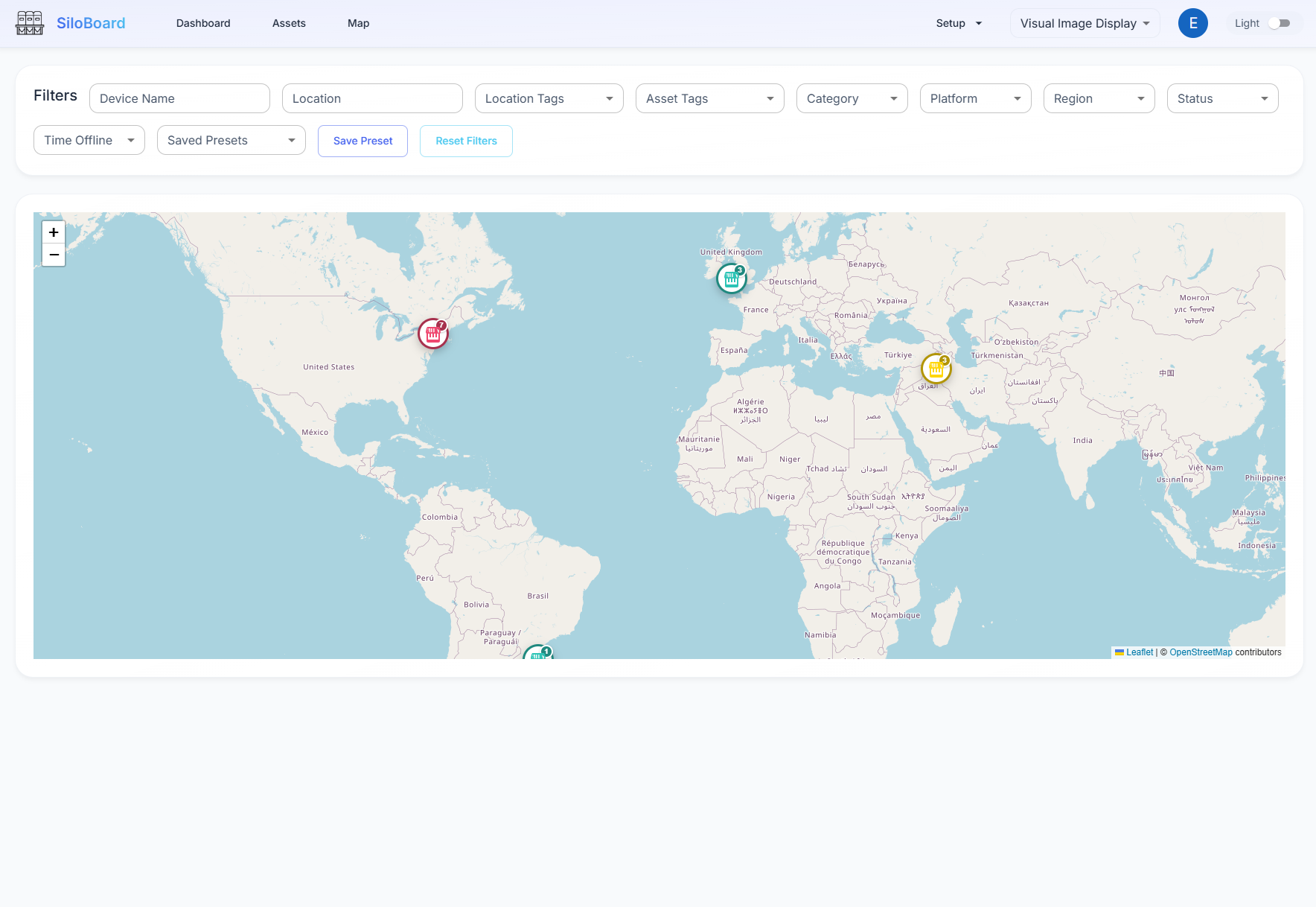Open the Visual Image Display dropdown

click(1085, 23)
